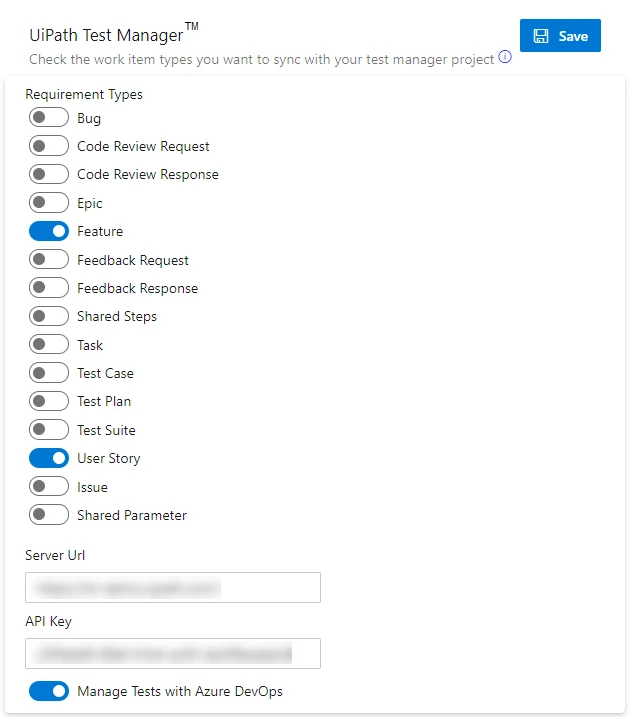Disable the Feature toggle

pos(49,231)
